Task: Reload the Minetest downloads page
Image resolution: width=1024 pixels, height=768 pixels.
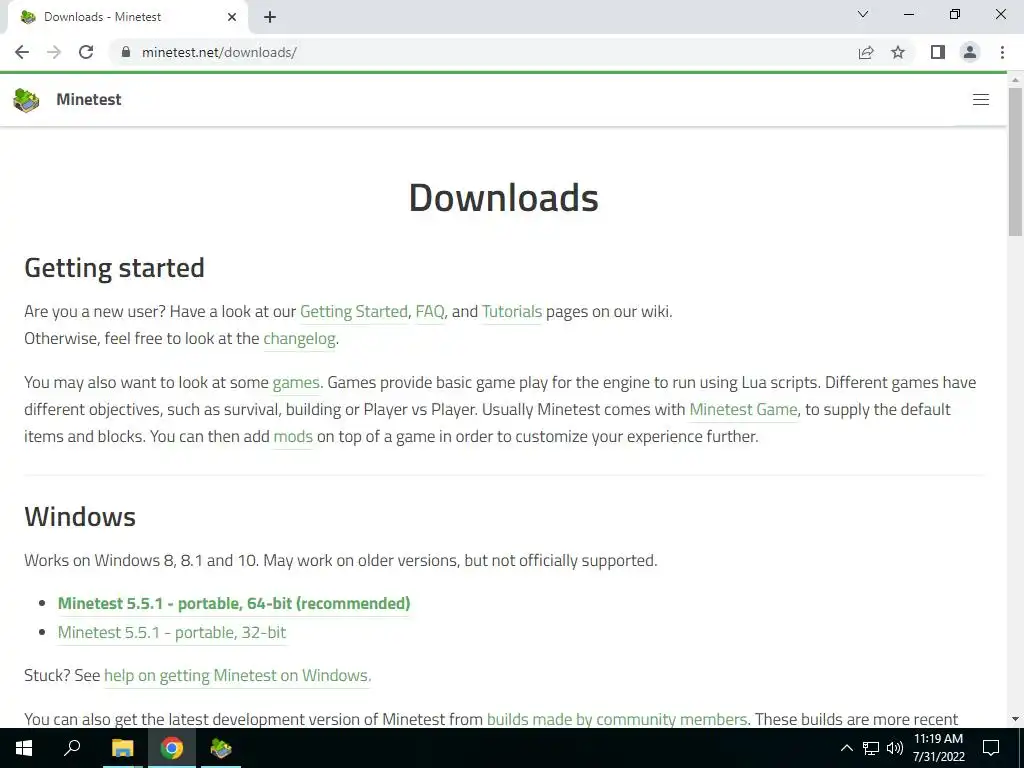Action: coord(86,52)
